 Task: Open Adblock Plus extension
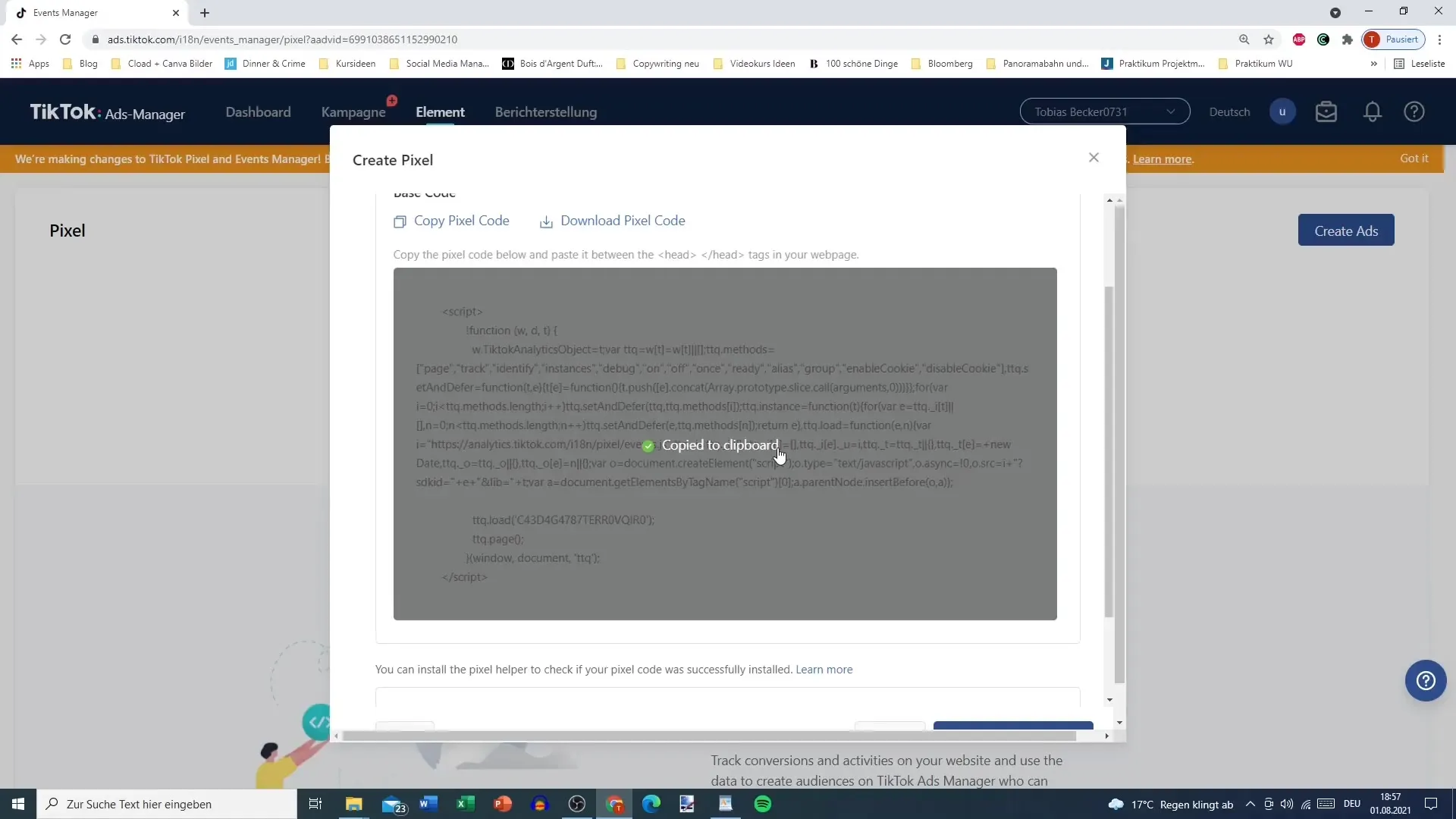pos(1299,39)
